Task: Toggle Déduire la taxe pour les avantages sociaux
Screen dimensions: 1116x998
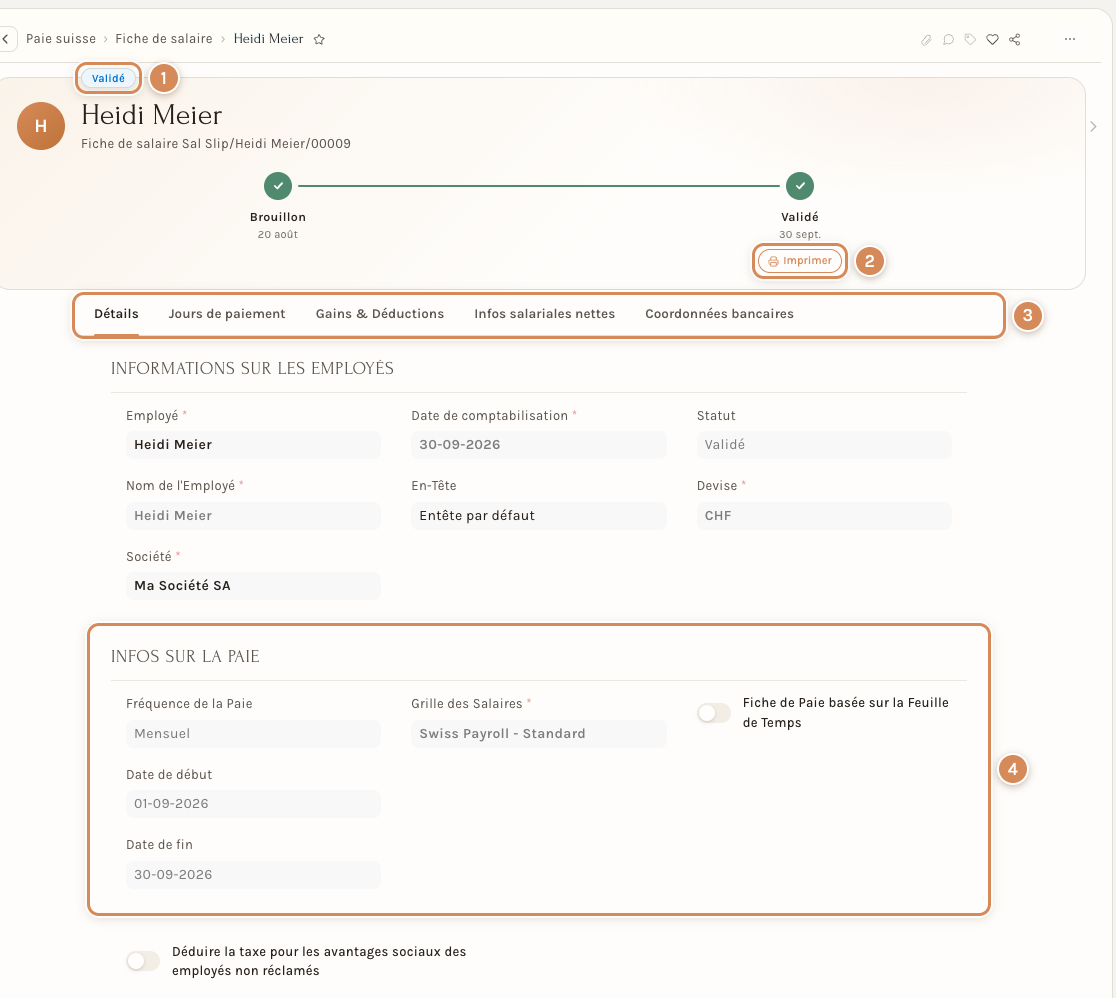Action: [143, 961]
